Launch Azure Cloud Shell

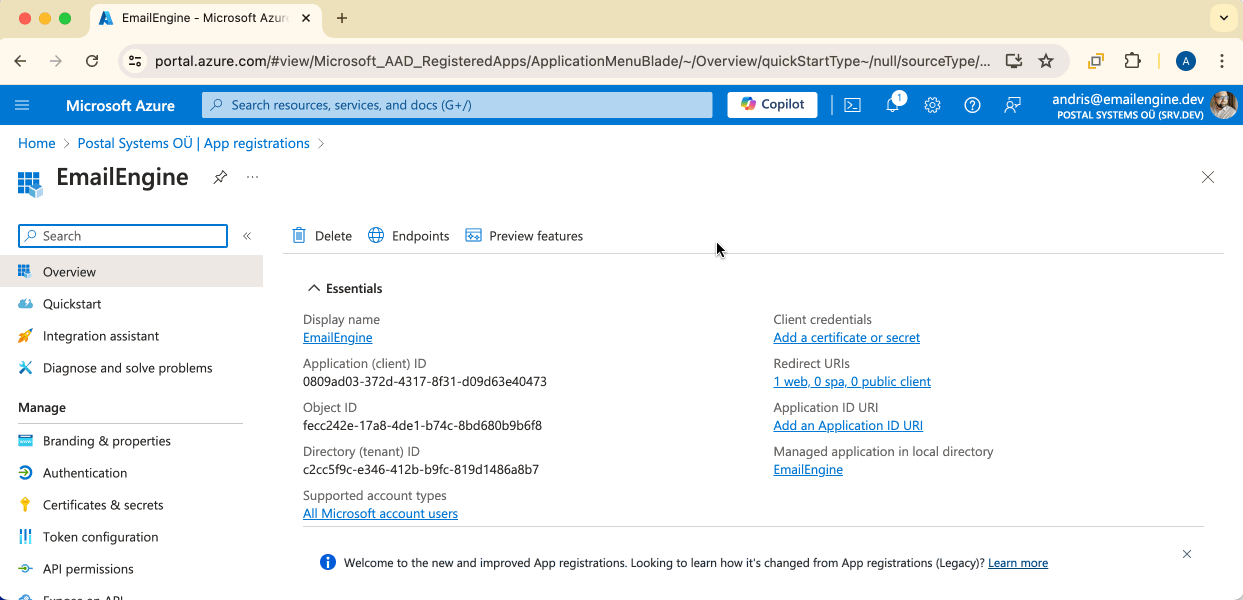pyautogui.click(x=852, y=104)
